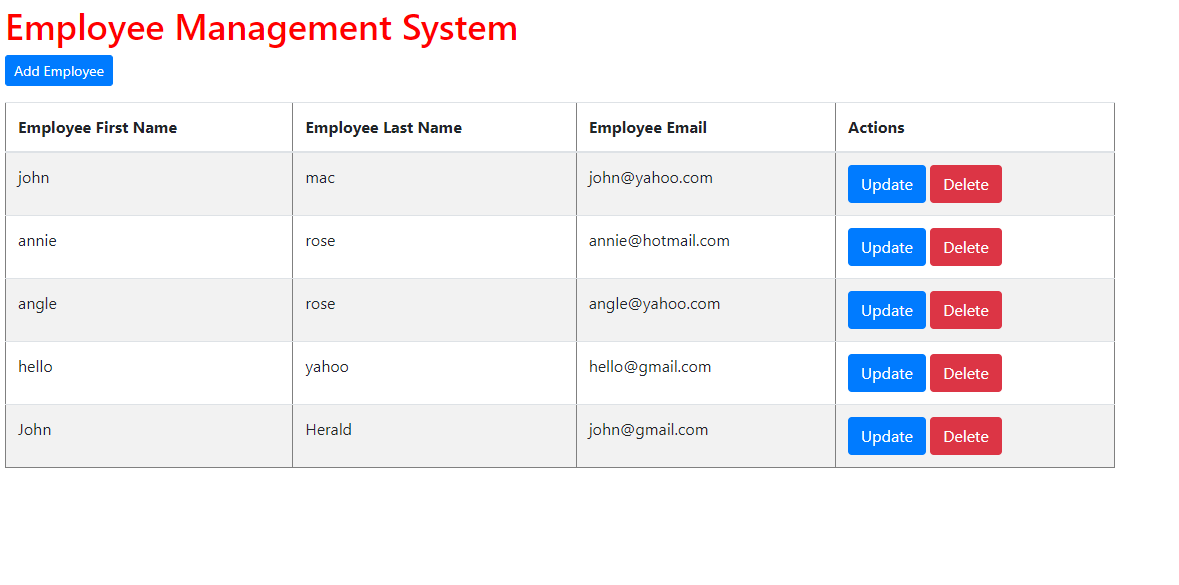Click the Employee Last Name column header
This screenshot has height=585, width=1179.
click(x=383, y=128)
